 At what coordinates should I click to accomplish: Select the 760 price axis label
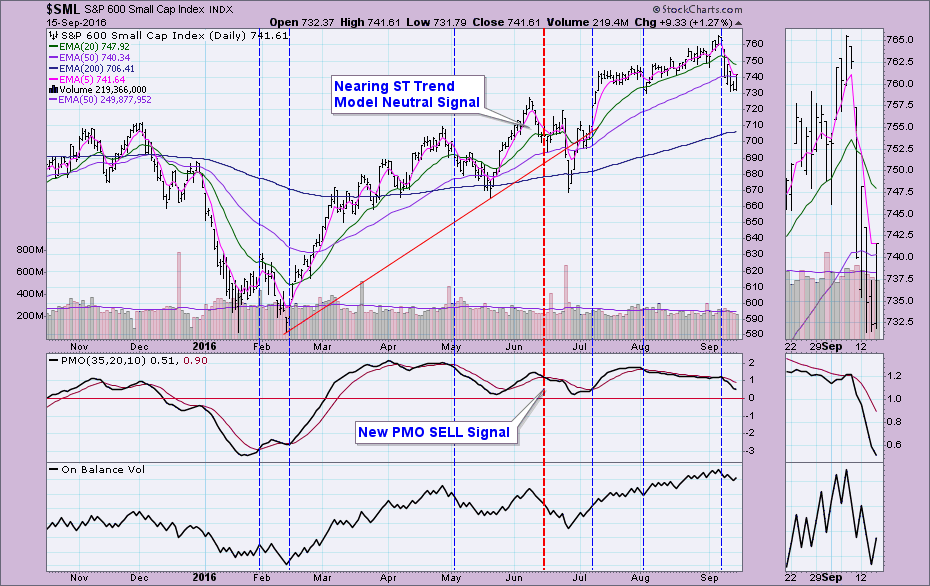point(754,44)
